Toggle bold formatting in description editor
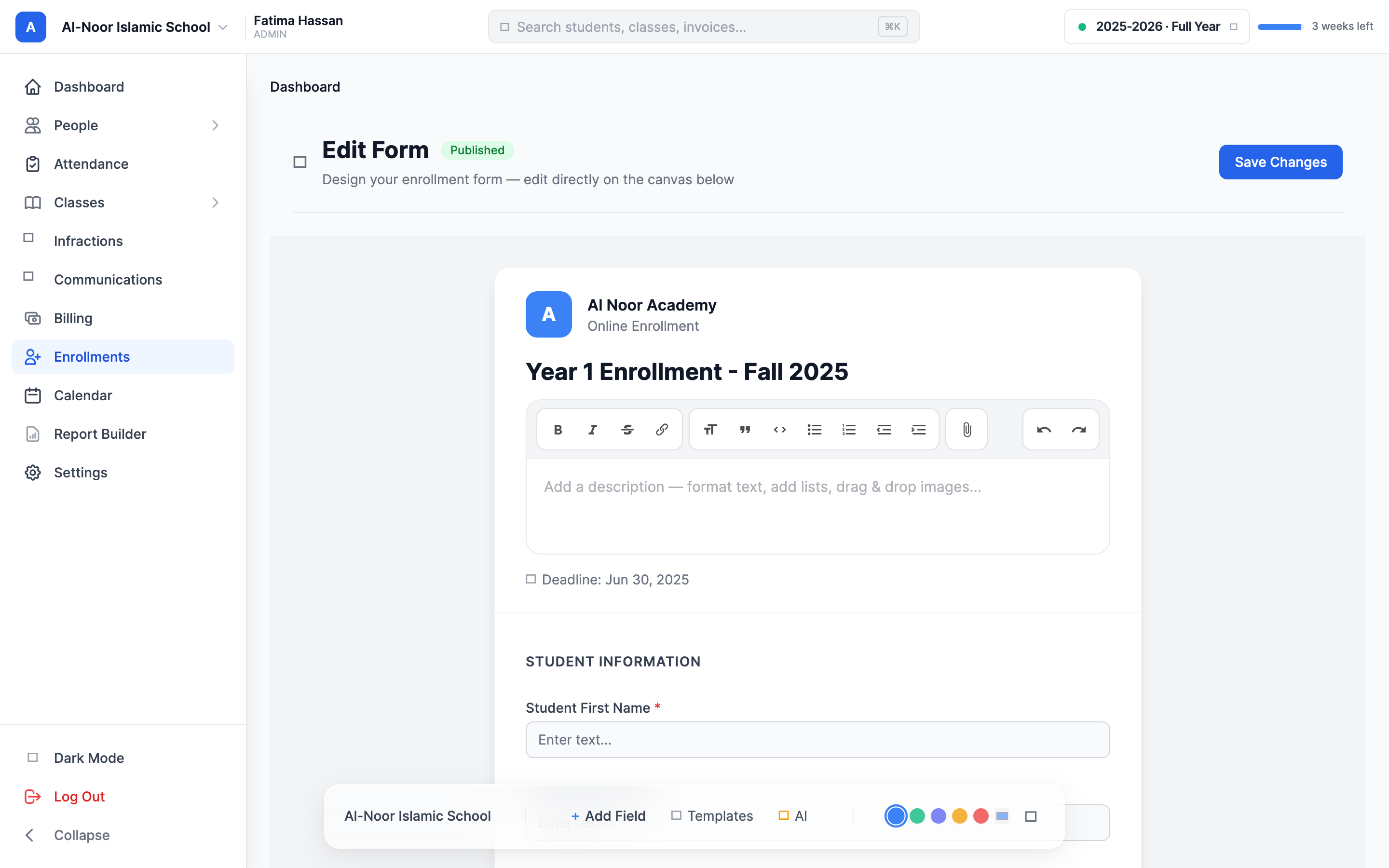The height and width of the screenshot is (868, 1389). [x=558, y=429]
